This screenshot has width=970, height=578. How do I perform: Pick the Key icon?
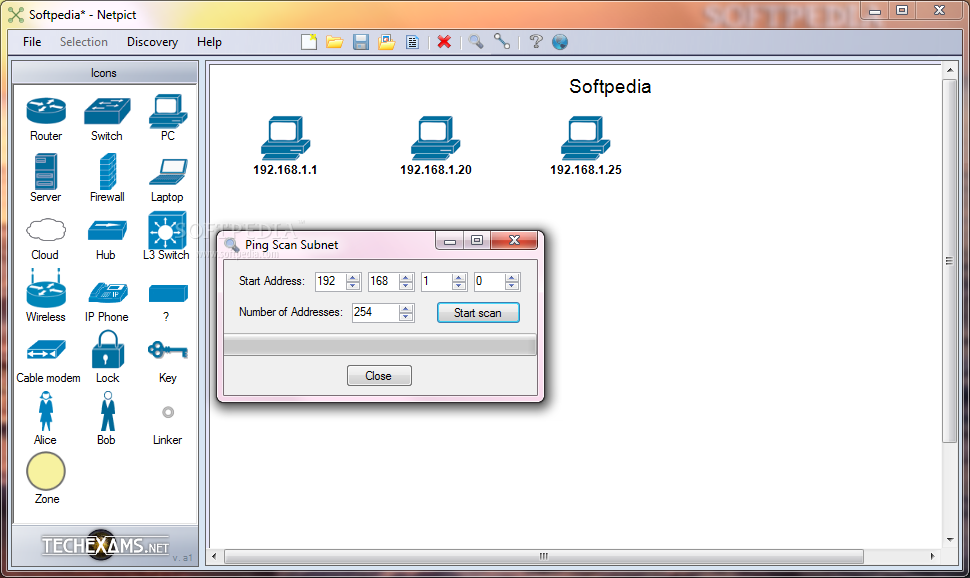pos(168,350)
